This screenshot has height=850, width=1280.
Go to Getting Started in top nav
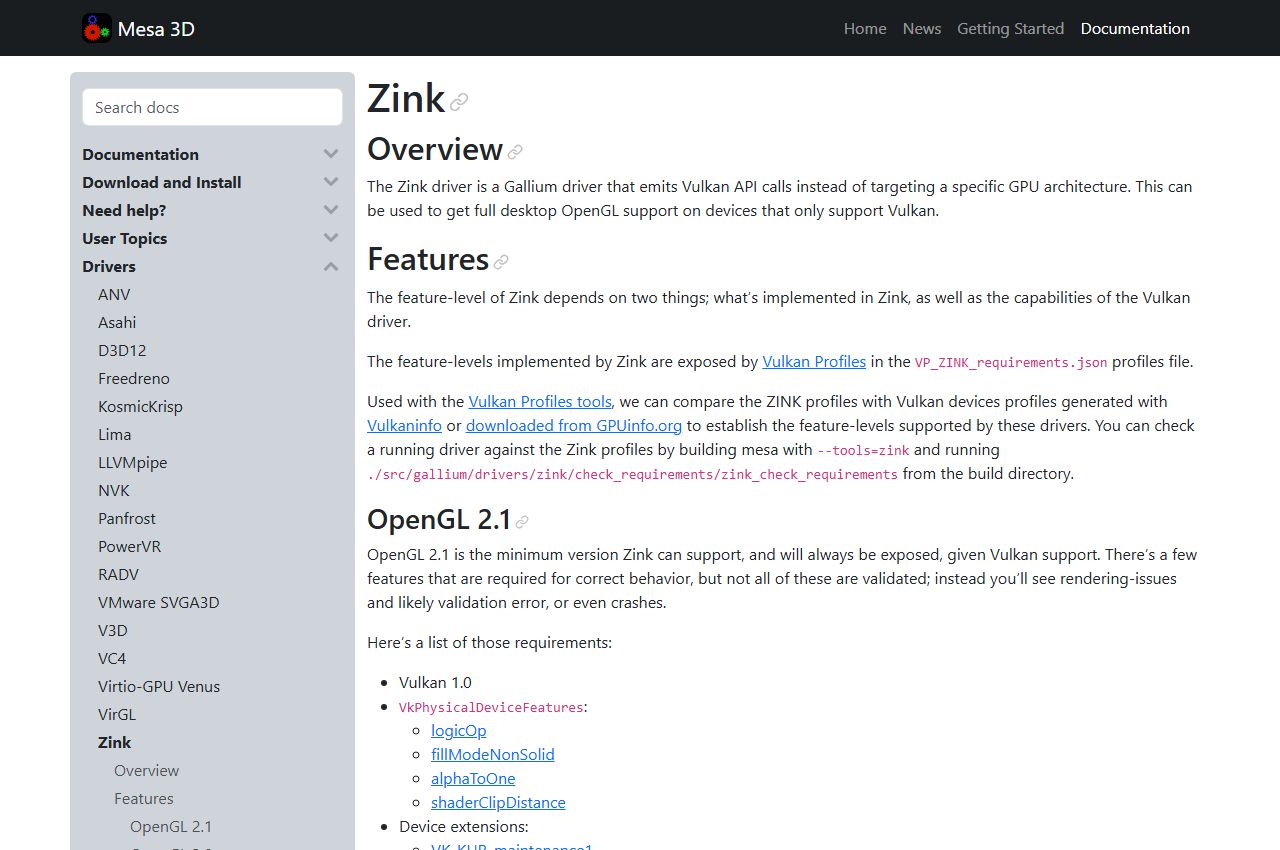[x=1010, y=28]
